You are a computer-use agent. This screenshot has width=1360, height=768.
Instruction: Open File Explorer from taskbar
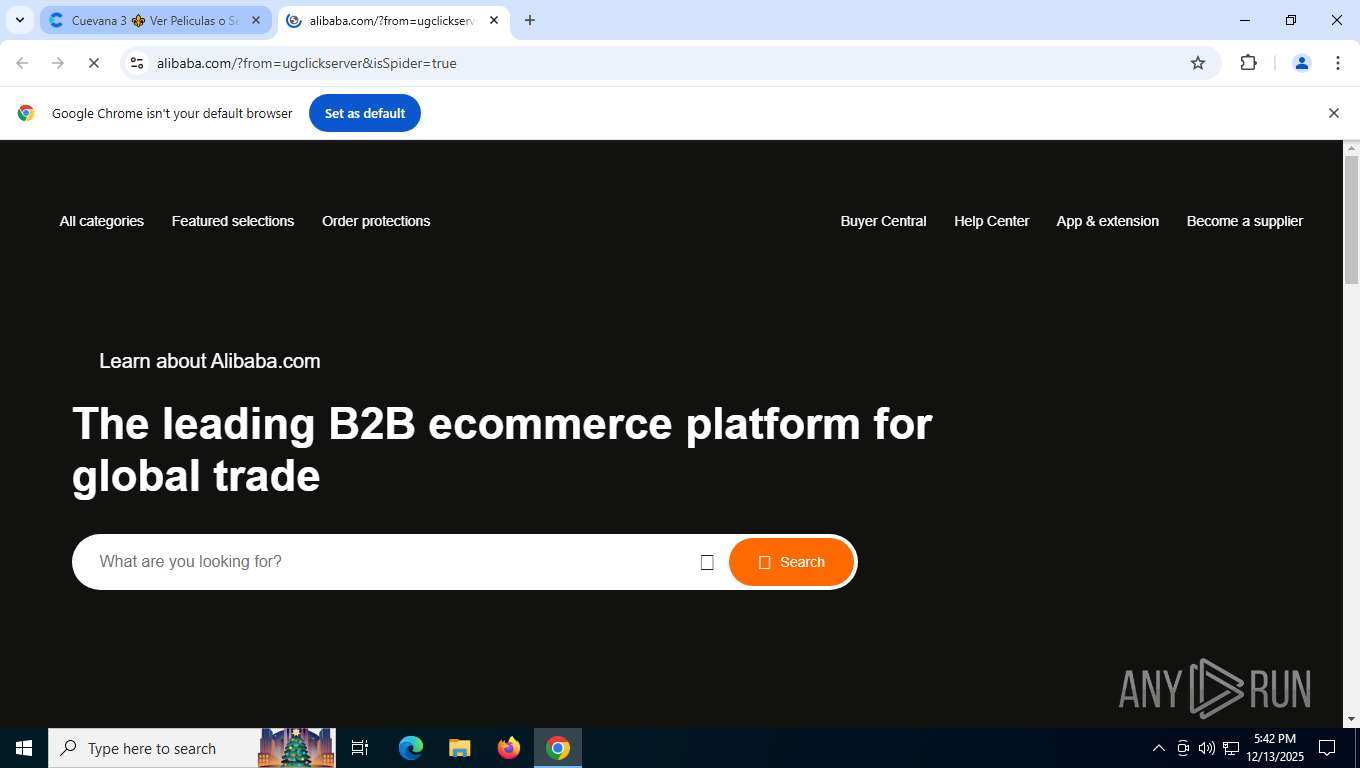click(x=459, y=748)
